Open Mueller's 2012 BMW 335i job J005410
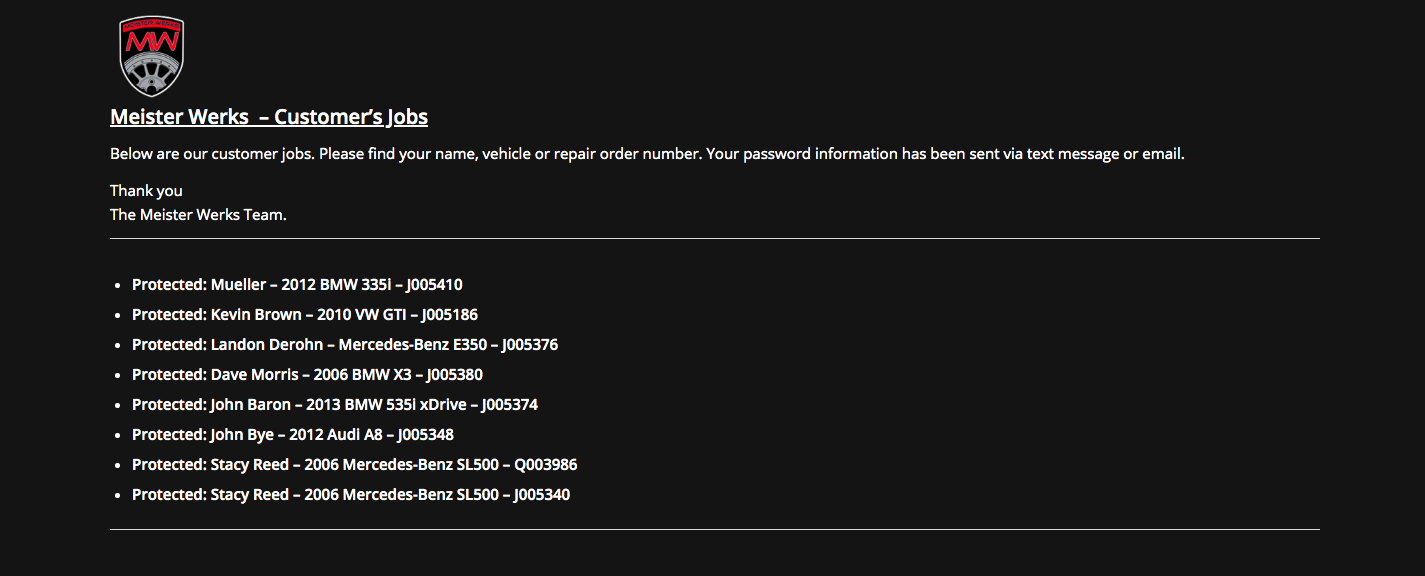1425x576 pixels. pyautogui.click(x=297, y=285)
